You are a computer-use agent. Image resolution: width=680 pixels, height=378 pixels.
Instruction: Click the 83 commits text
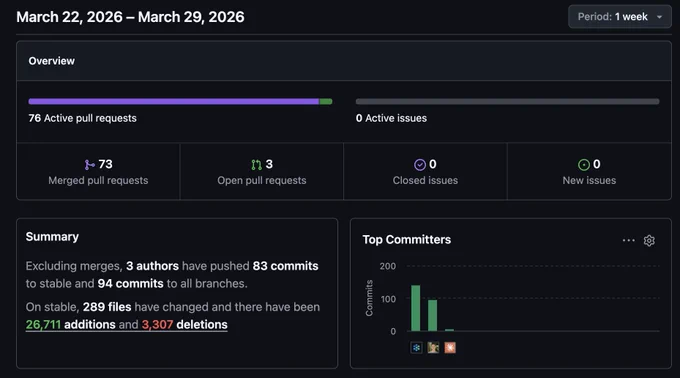coord(285,266)
